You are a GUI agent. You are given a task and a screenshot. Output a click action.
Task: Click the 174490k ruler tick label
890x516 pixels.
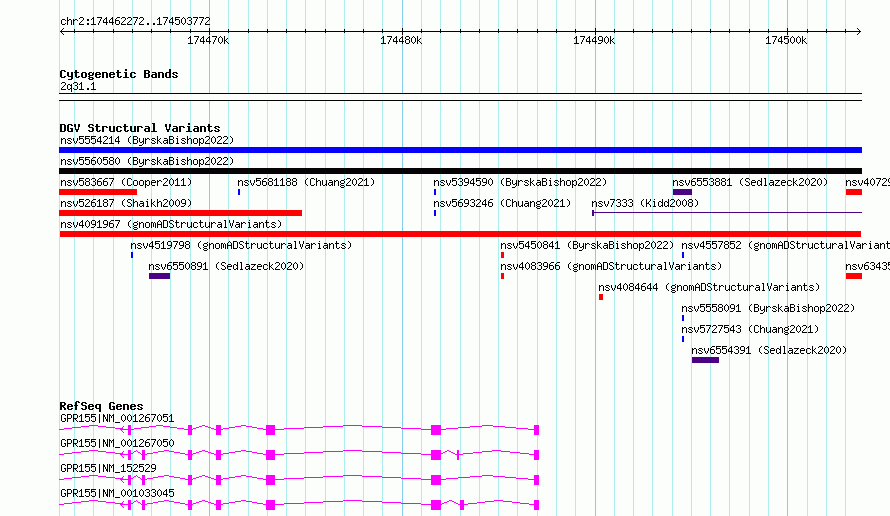pyautogui.click(x=594, y=40)
